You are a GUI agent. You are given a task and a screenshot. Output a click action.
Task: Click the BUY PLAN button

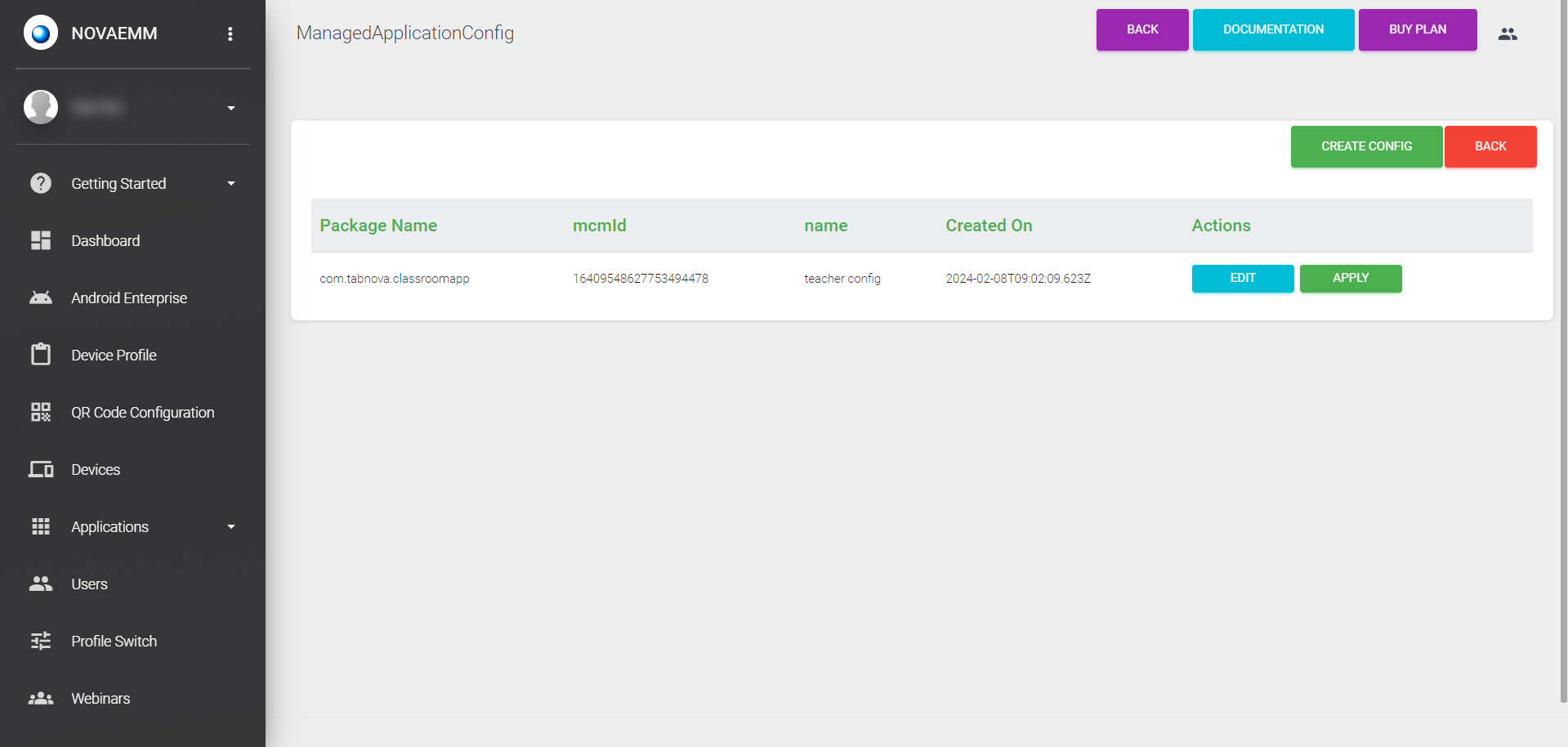1418,29
